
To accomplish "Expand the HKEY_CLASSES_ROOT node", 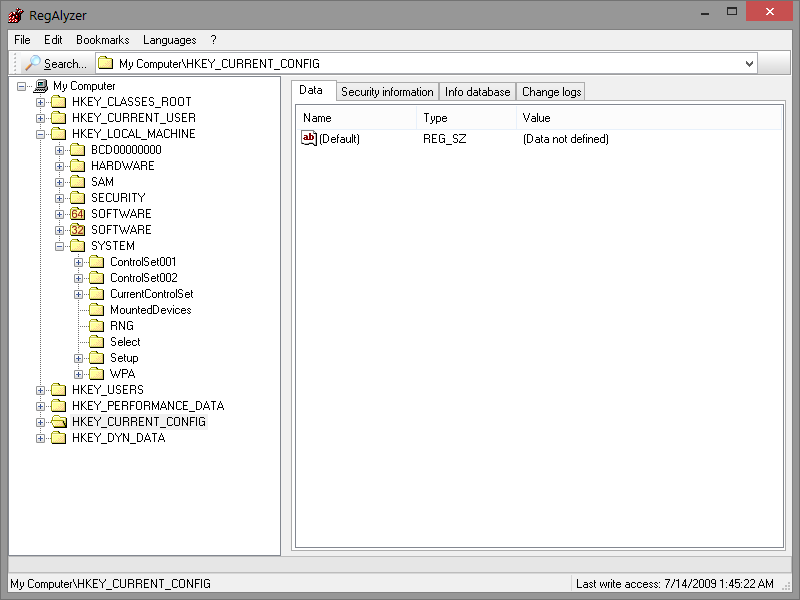I will pyautogui.click(x=40, y=102).
